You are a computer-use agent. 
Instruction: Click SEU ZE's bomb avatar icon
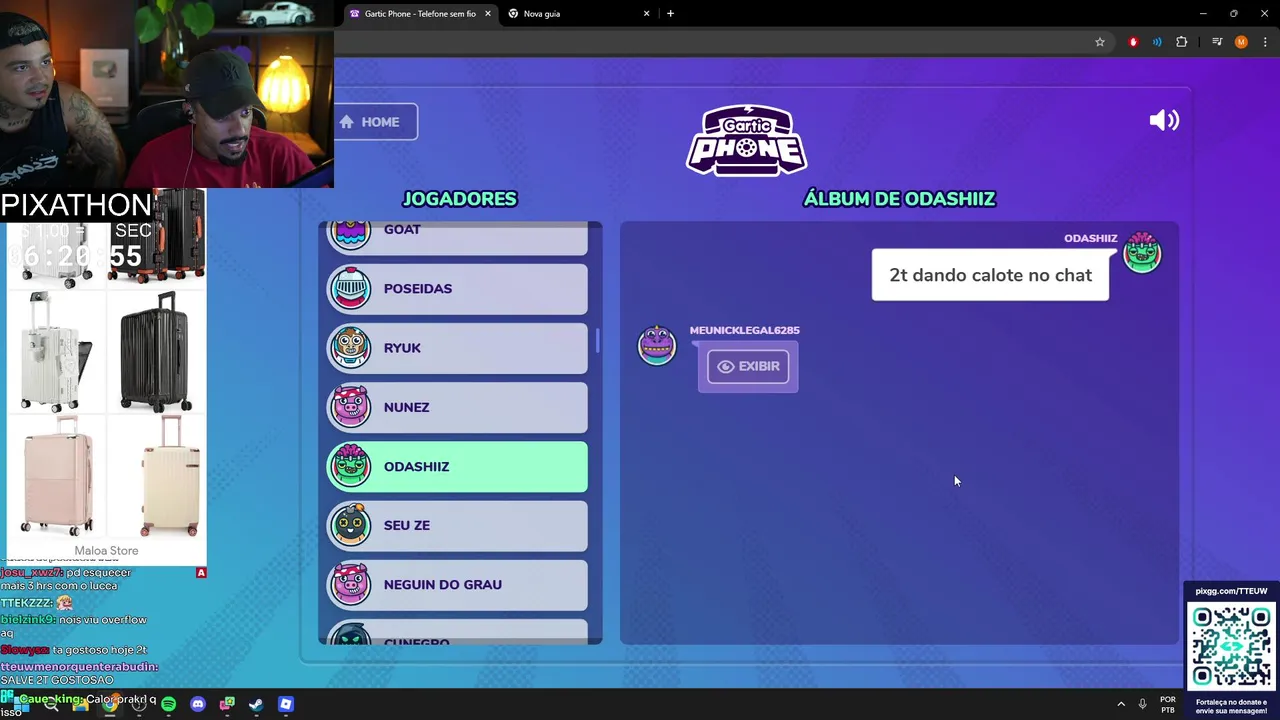pos(351,526)
